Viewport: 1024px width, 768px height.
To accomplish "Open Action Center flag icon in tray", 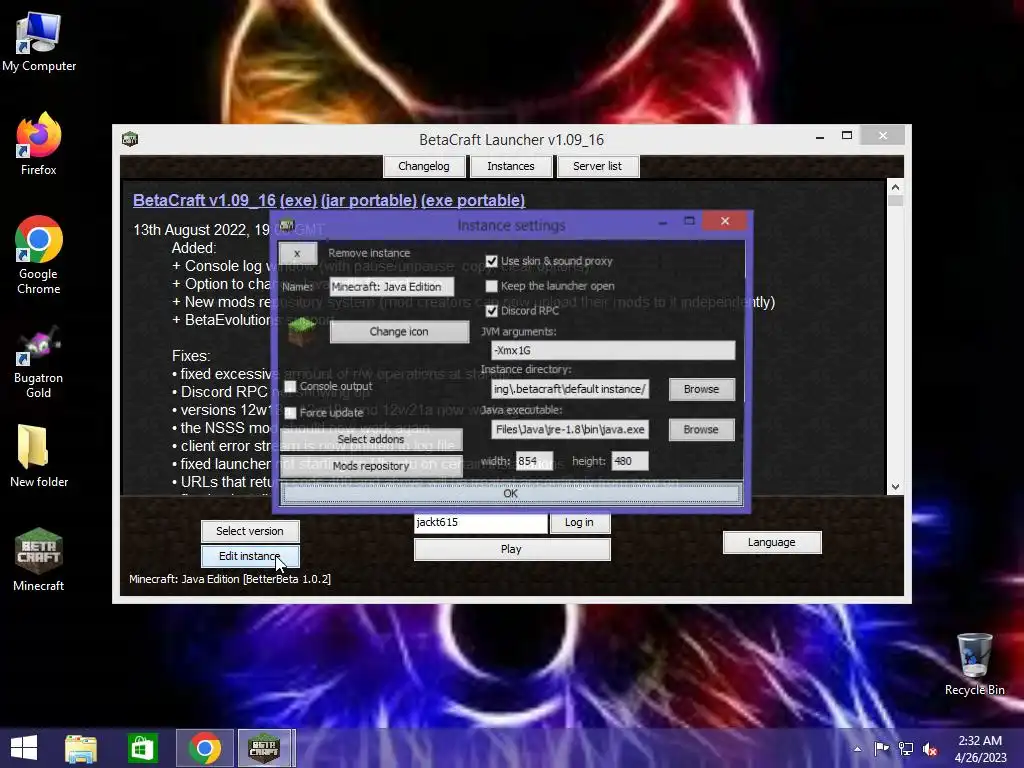I will tap(882, 749).
